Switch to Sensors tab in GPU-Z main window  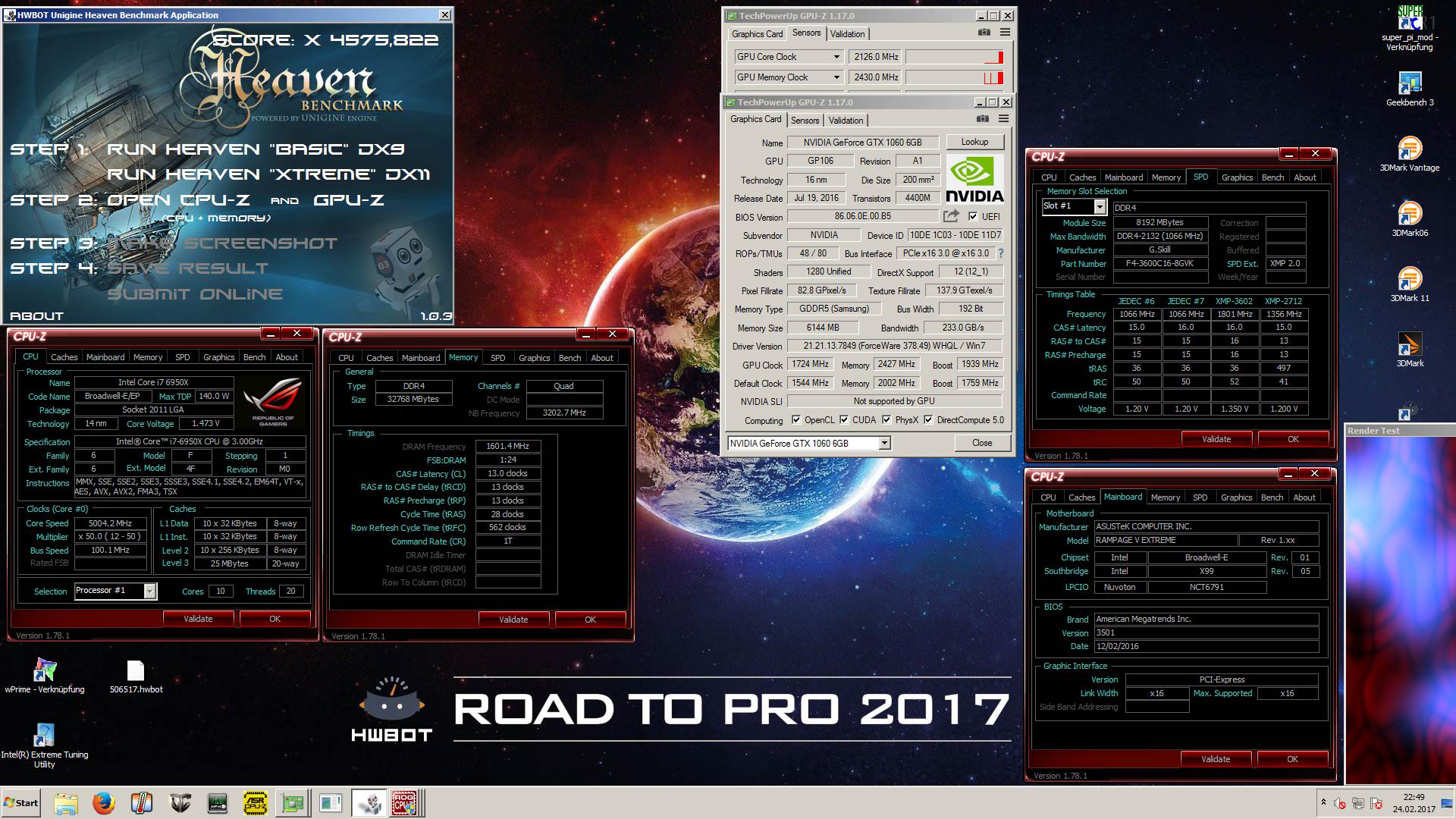(x=805, y=121)
